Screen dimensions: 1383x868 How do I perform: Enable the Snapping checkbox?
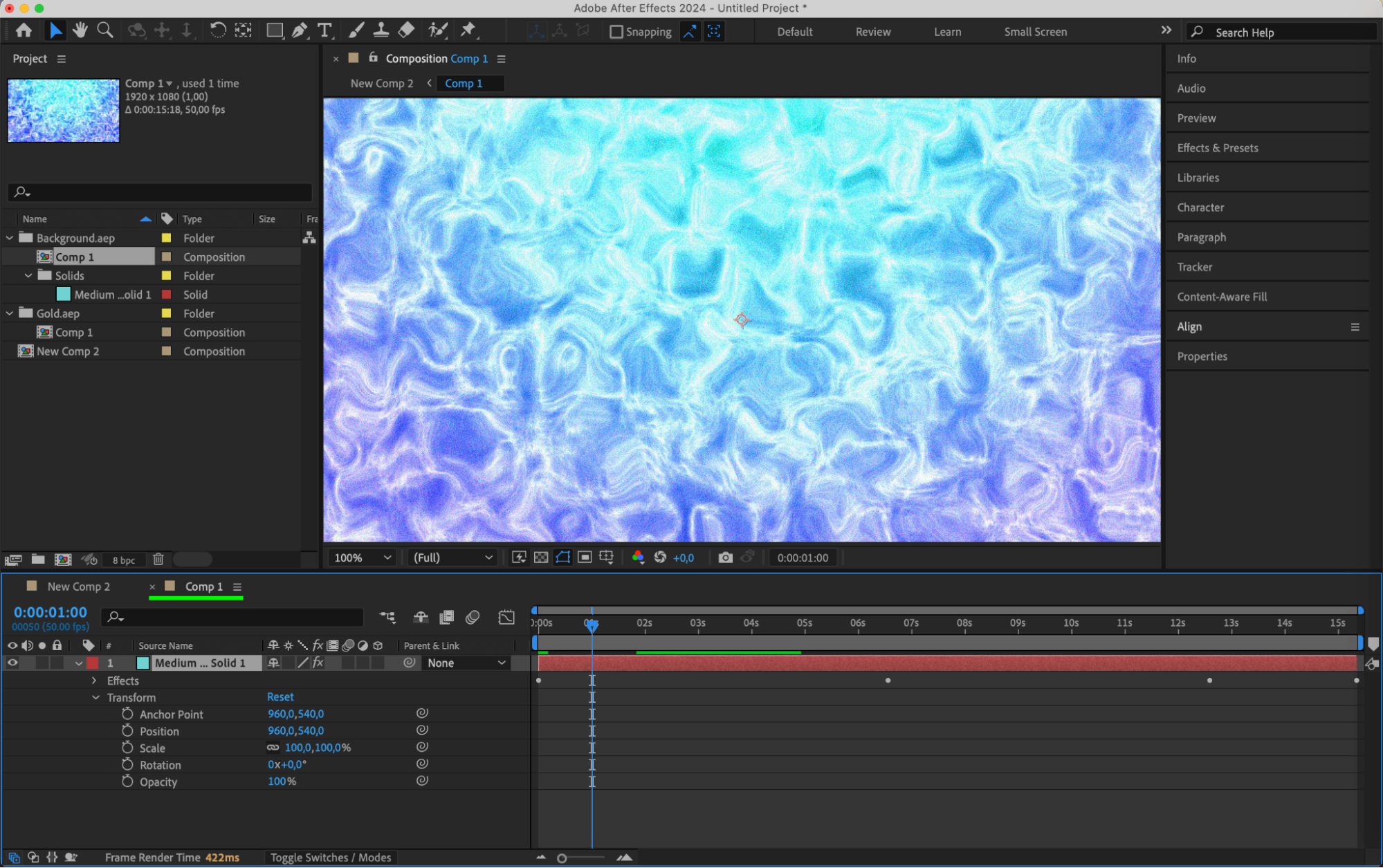(x=616, y=32)
